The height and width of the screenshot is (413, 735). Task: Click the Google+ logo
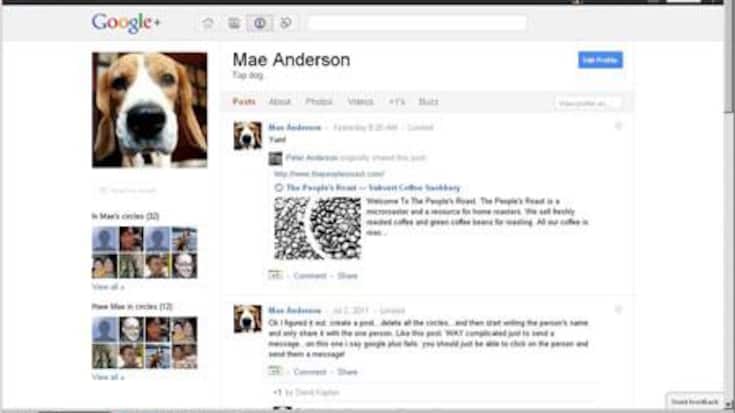coord(126,22)
